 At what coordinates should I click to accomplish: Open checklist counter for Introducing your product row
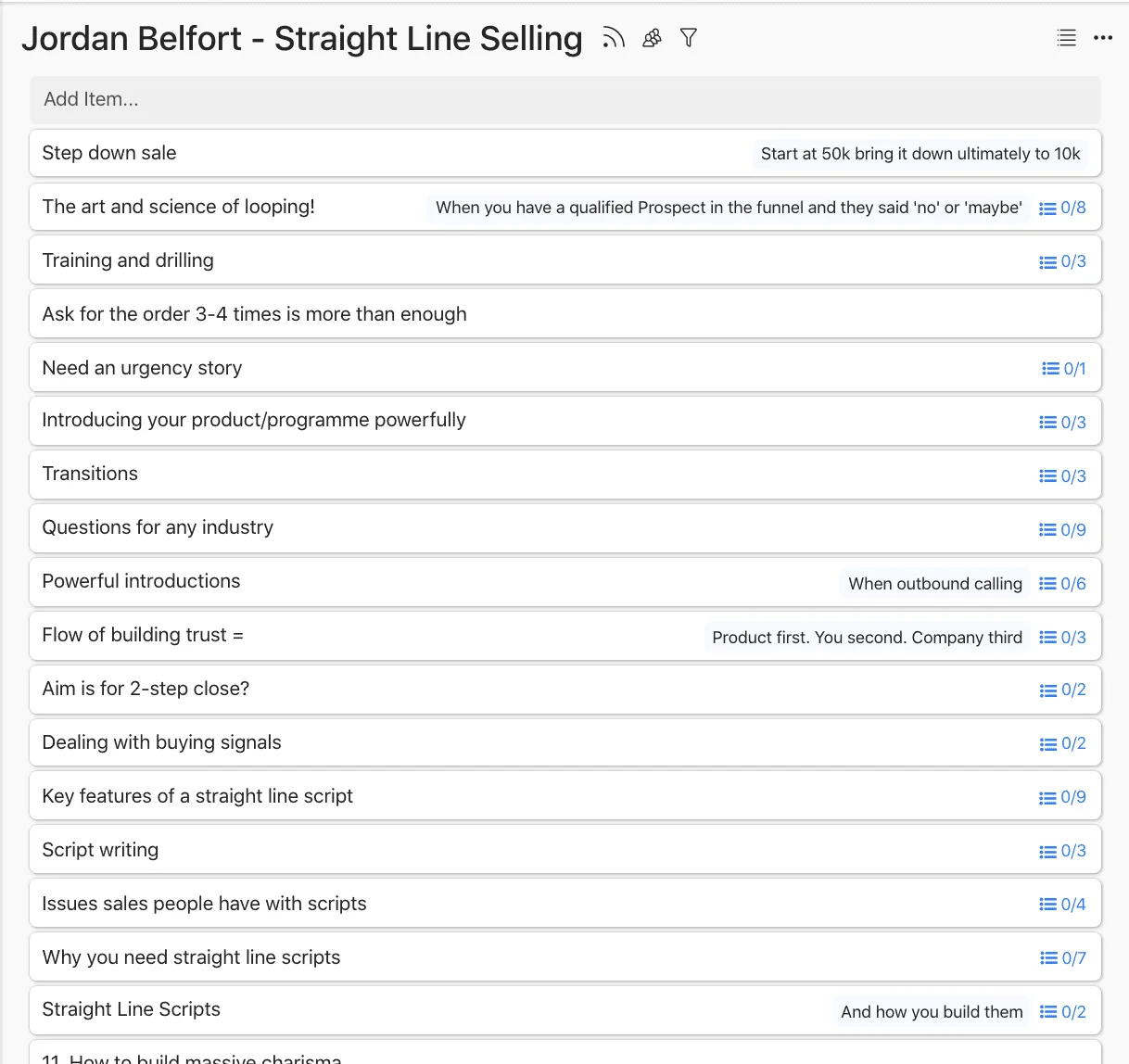click(1062, 423)
